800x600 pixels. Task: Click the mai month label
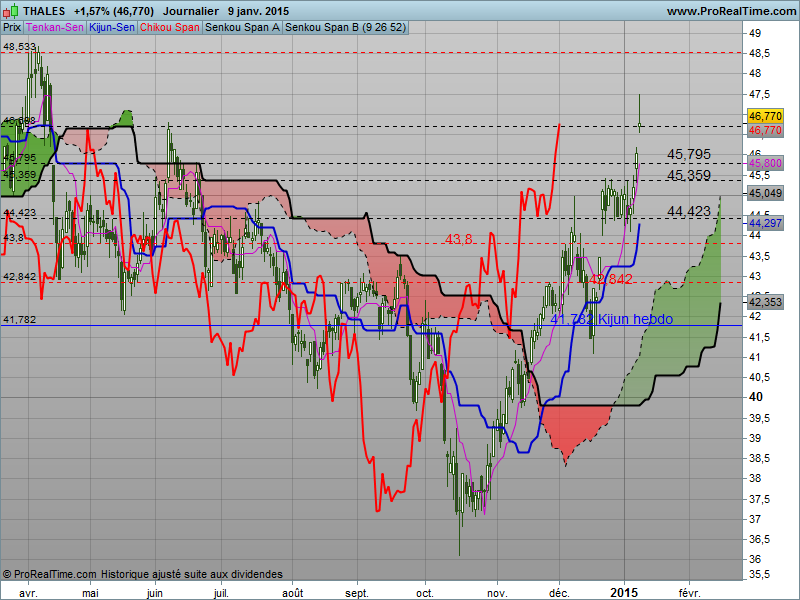[x=90, y=593]
